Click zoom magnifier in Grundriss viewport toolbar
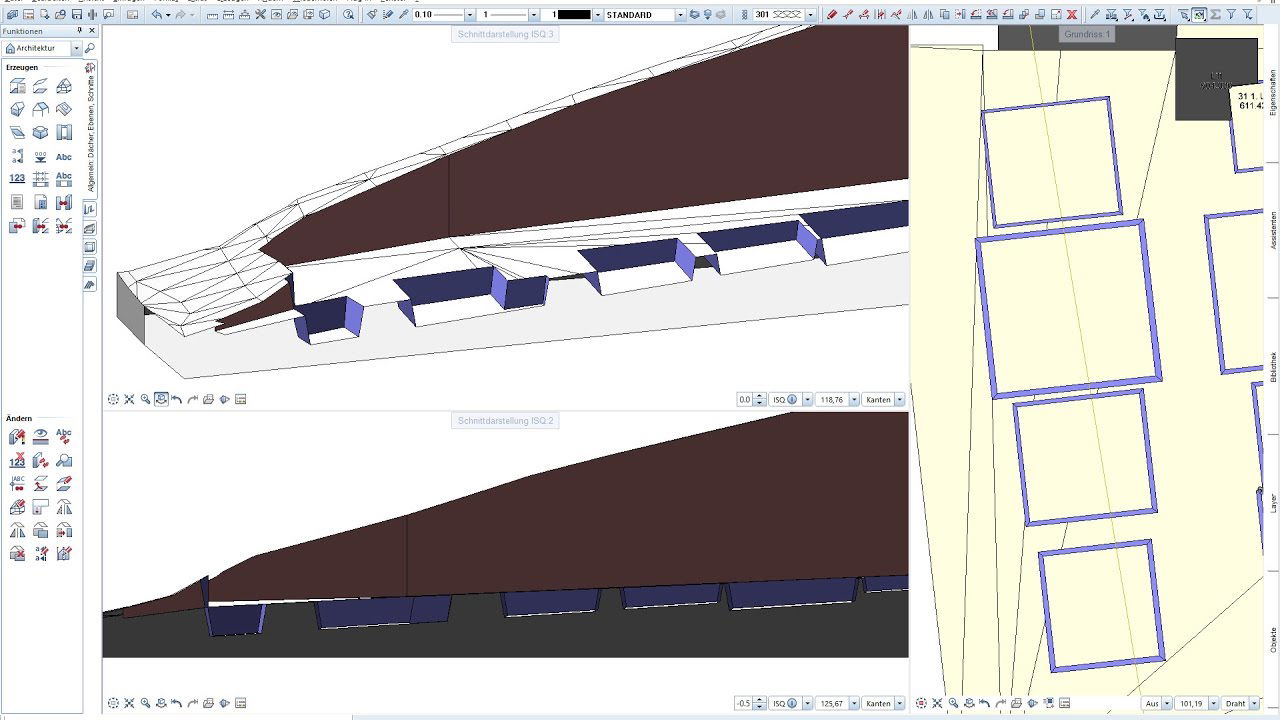Screen dimensions: 1280x720 (953, 703)
